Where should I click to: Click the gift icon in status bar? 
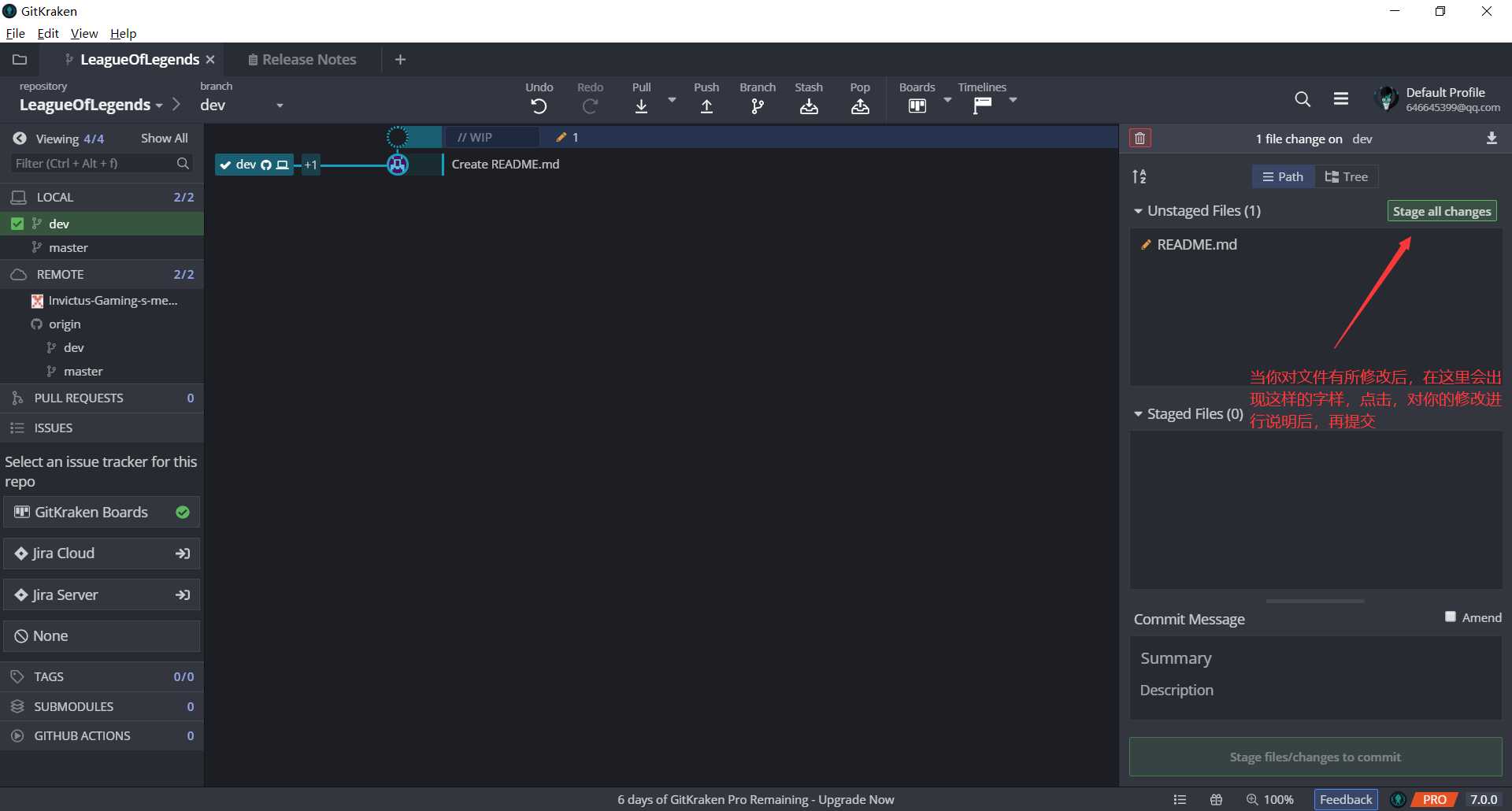point(1217,800)
